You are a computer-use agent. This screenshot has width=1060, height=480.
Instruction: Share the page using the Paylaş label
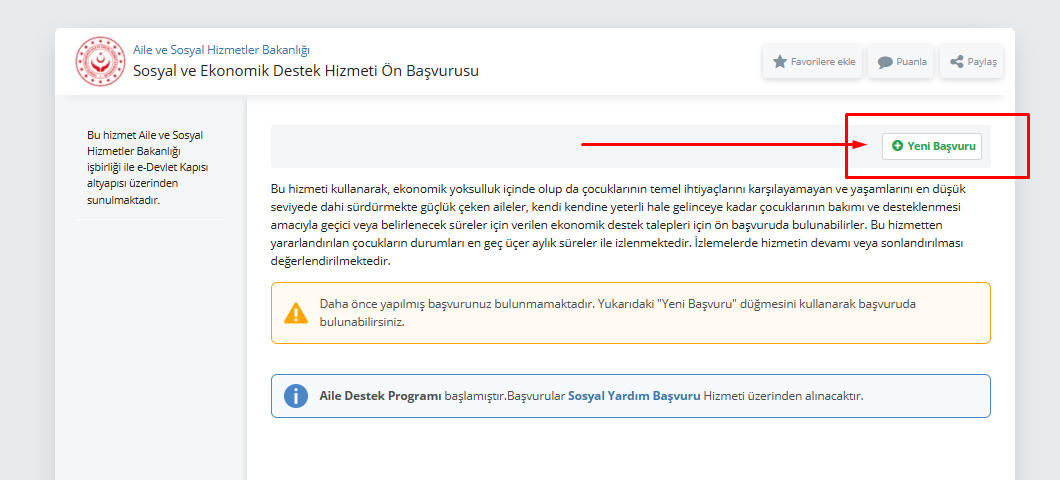coord(981,62)
